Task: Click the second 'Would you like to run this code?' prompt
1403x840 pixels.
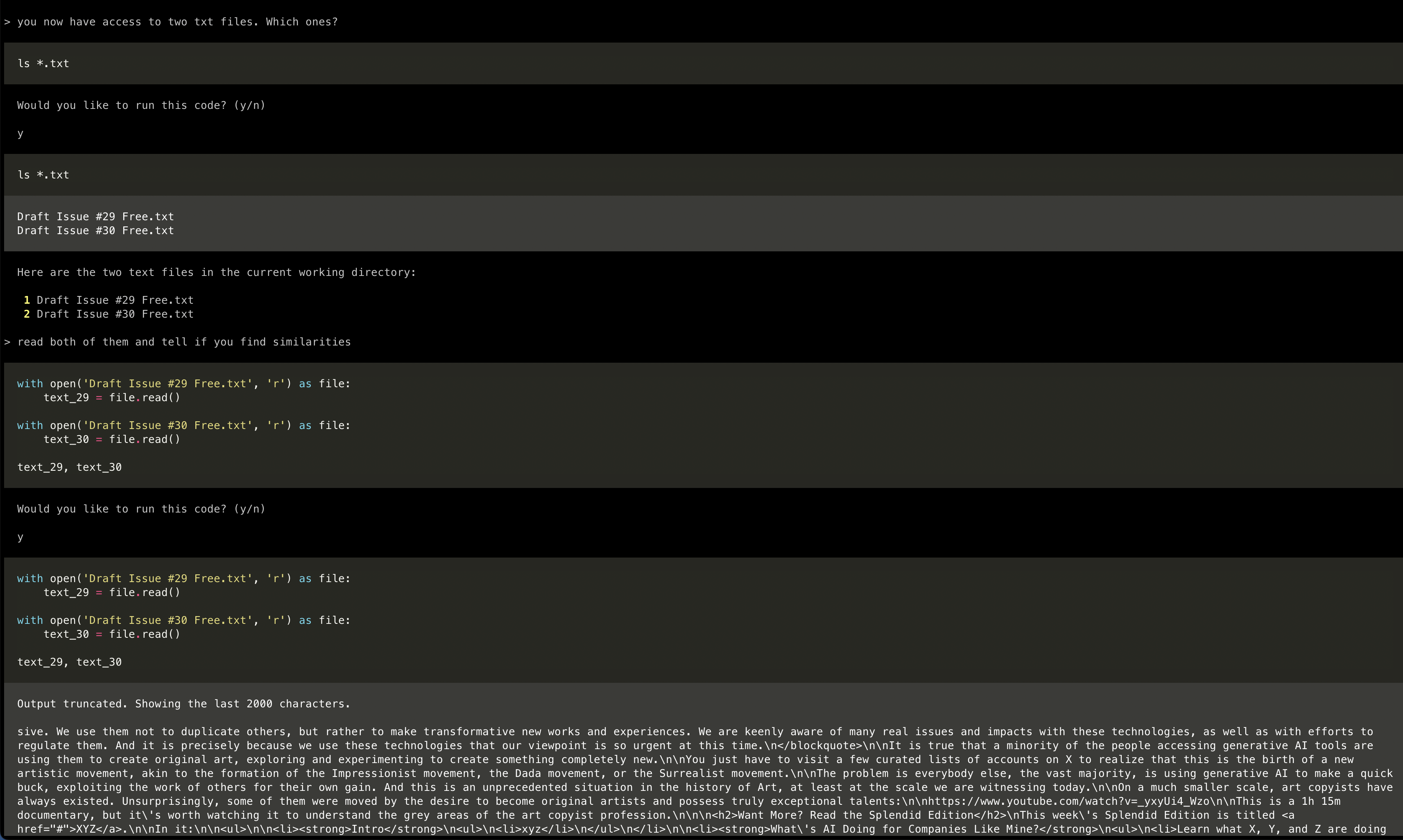Action: click(141, 509)
